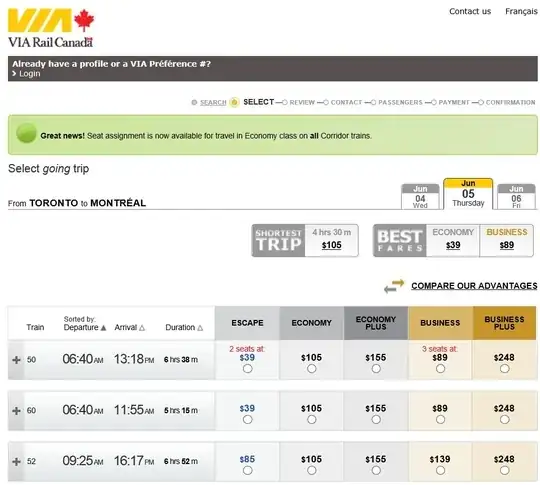Sort trains by Duration triangle

pos(200,328)
